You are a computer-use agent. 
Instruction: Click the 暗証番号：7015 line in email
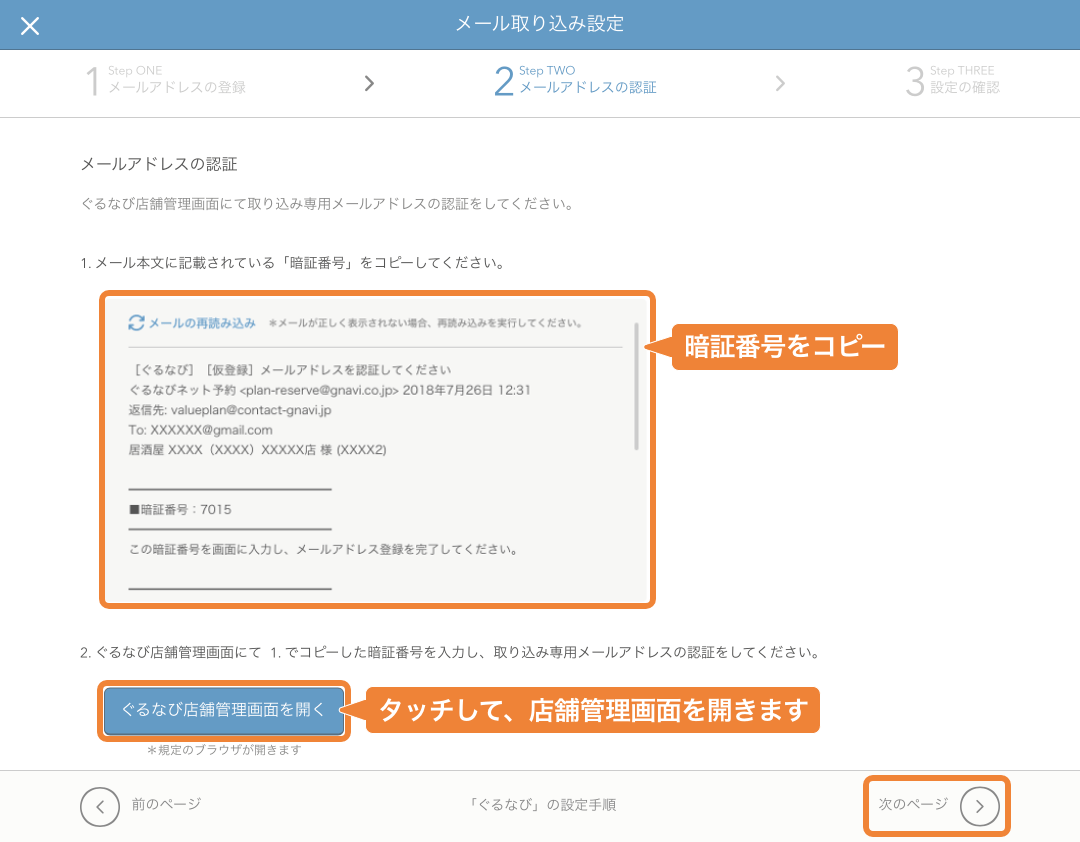coord(180,510)
